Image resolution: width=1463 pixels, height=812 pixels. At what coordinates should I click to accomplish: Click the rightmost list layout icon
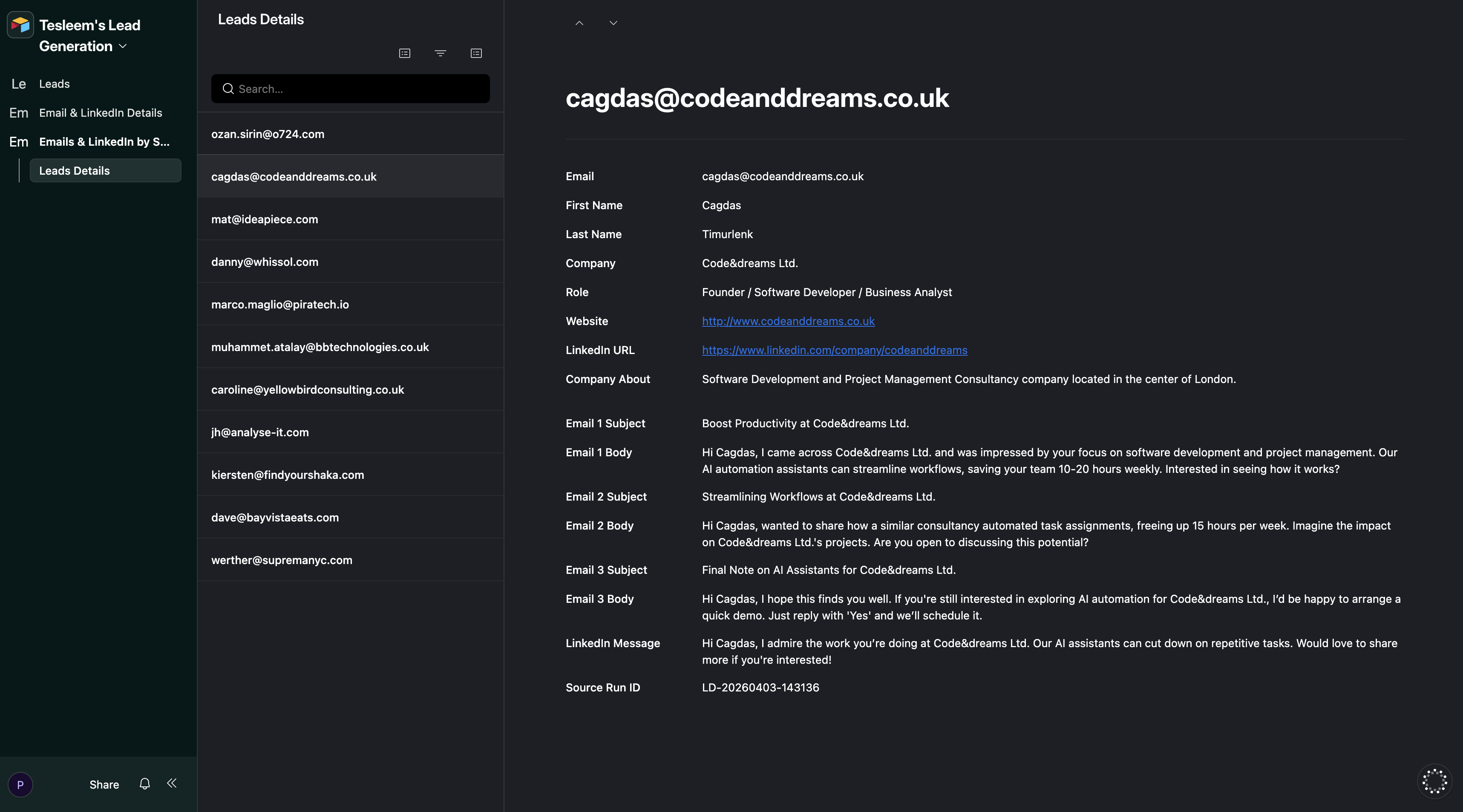pyautogui.click(x=476, y=53)
